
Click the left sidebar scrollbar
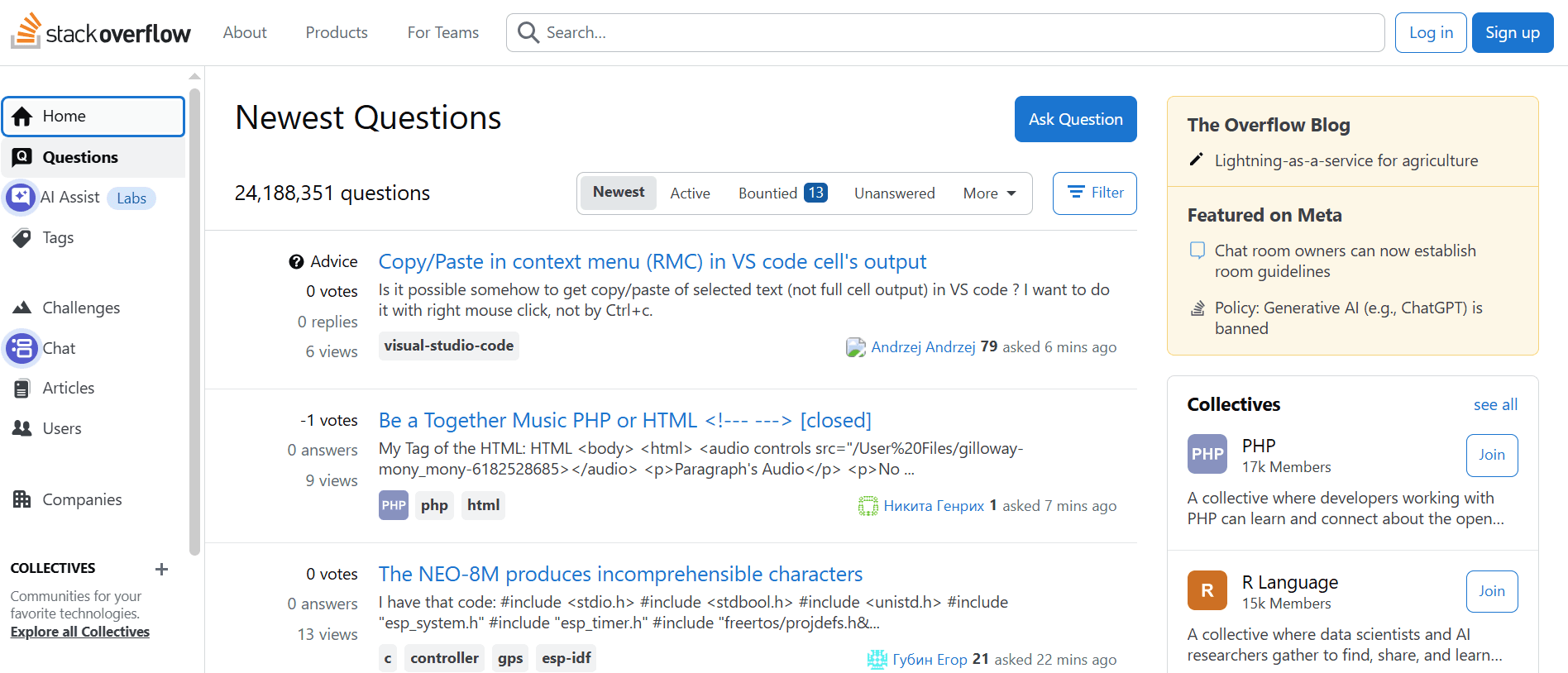click(x=195, y=322)
